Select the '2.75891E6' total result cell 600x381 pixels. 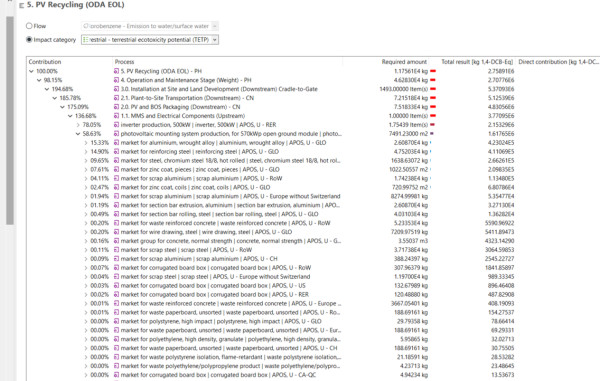tap(501, 71)
